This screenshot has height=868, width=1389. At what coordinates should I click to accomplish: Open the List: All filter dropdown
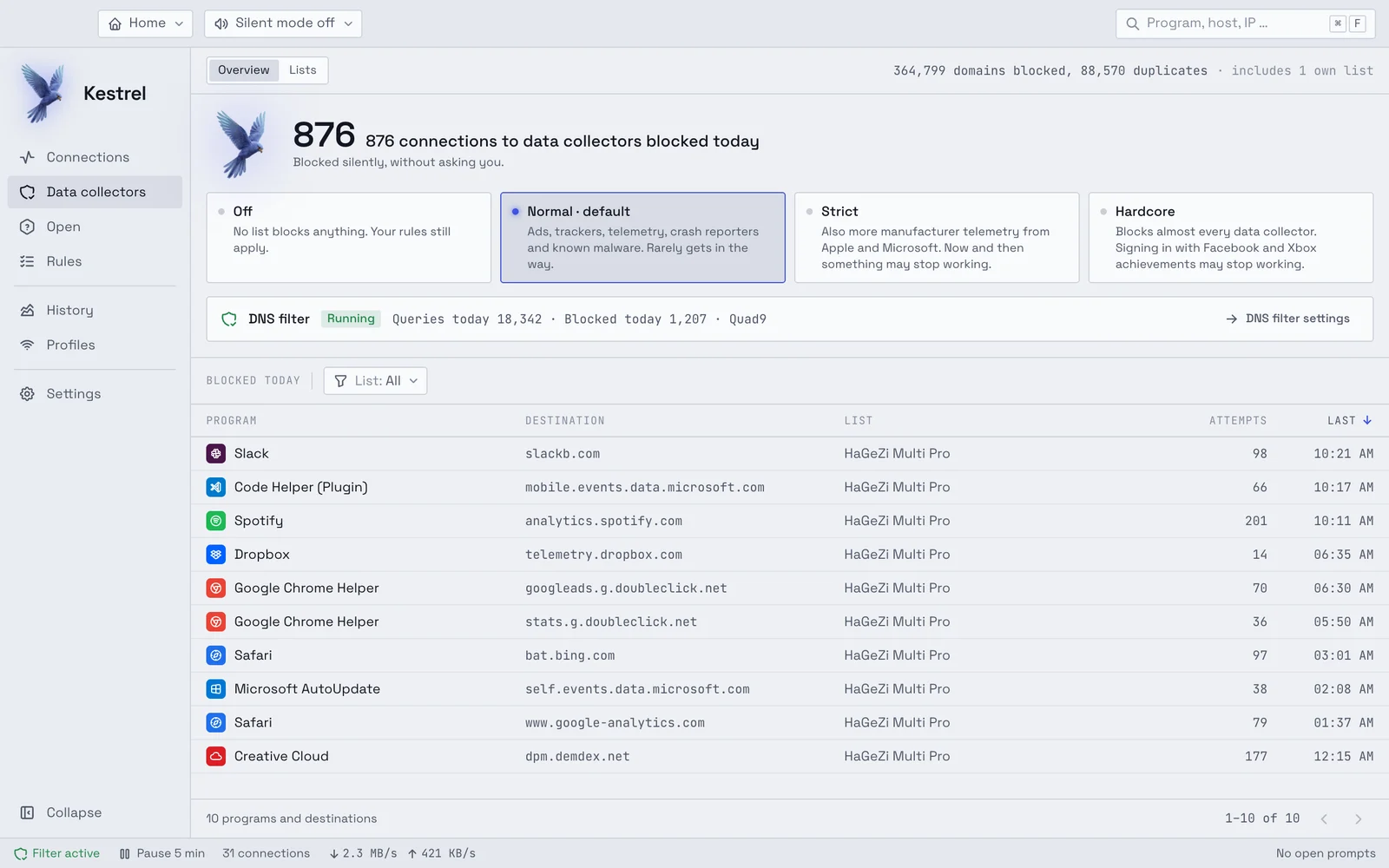pos(375,381)
